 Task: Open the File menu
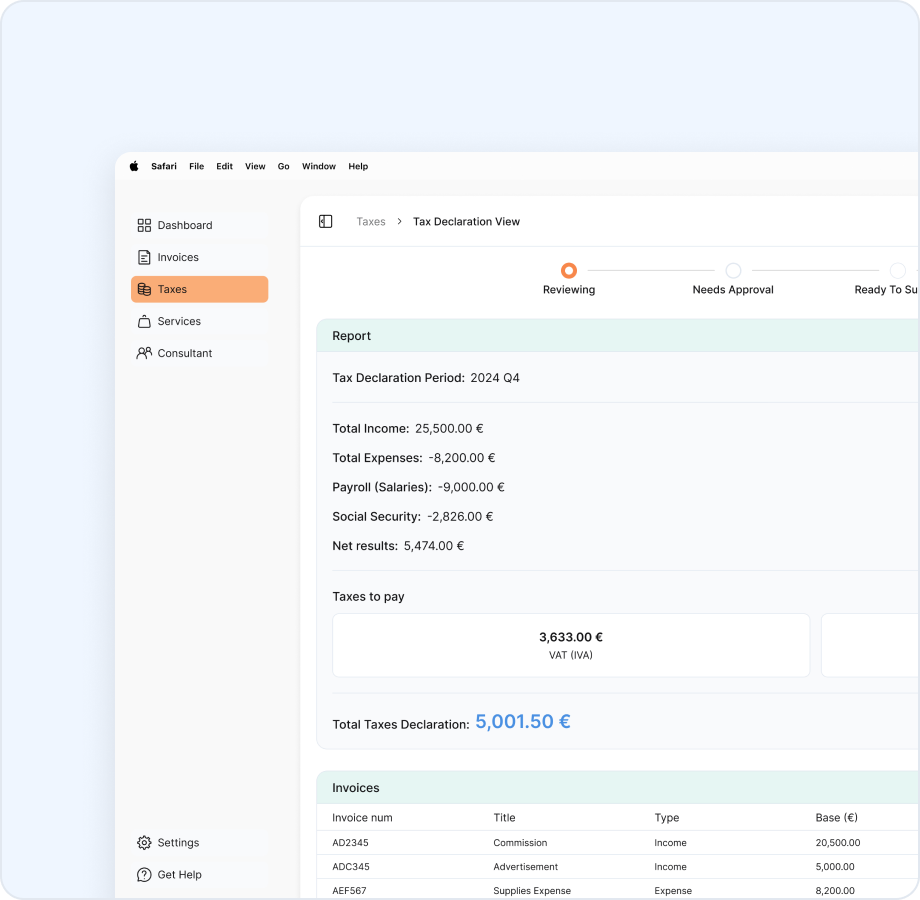[196, 167]
